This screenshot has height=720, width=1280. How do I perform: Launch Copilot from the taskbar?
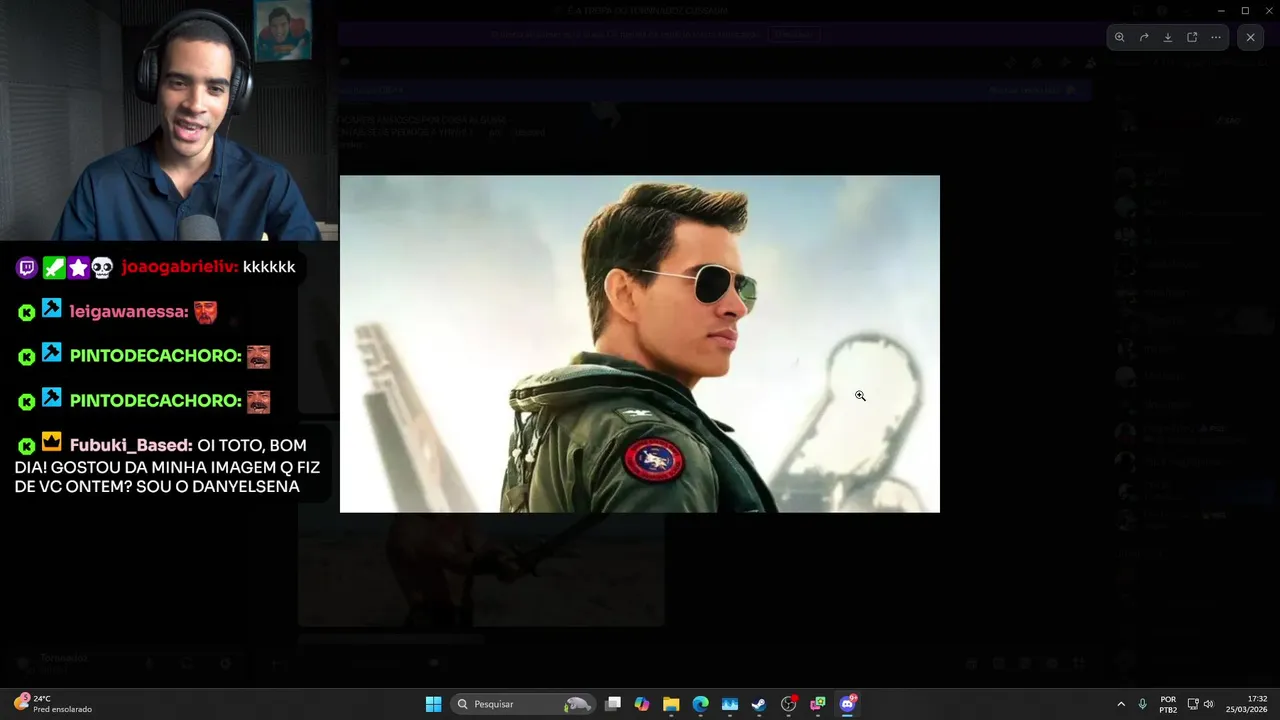tap(642, 704)
